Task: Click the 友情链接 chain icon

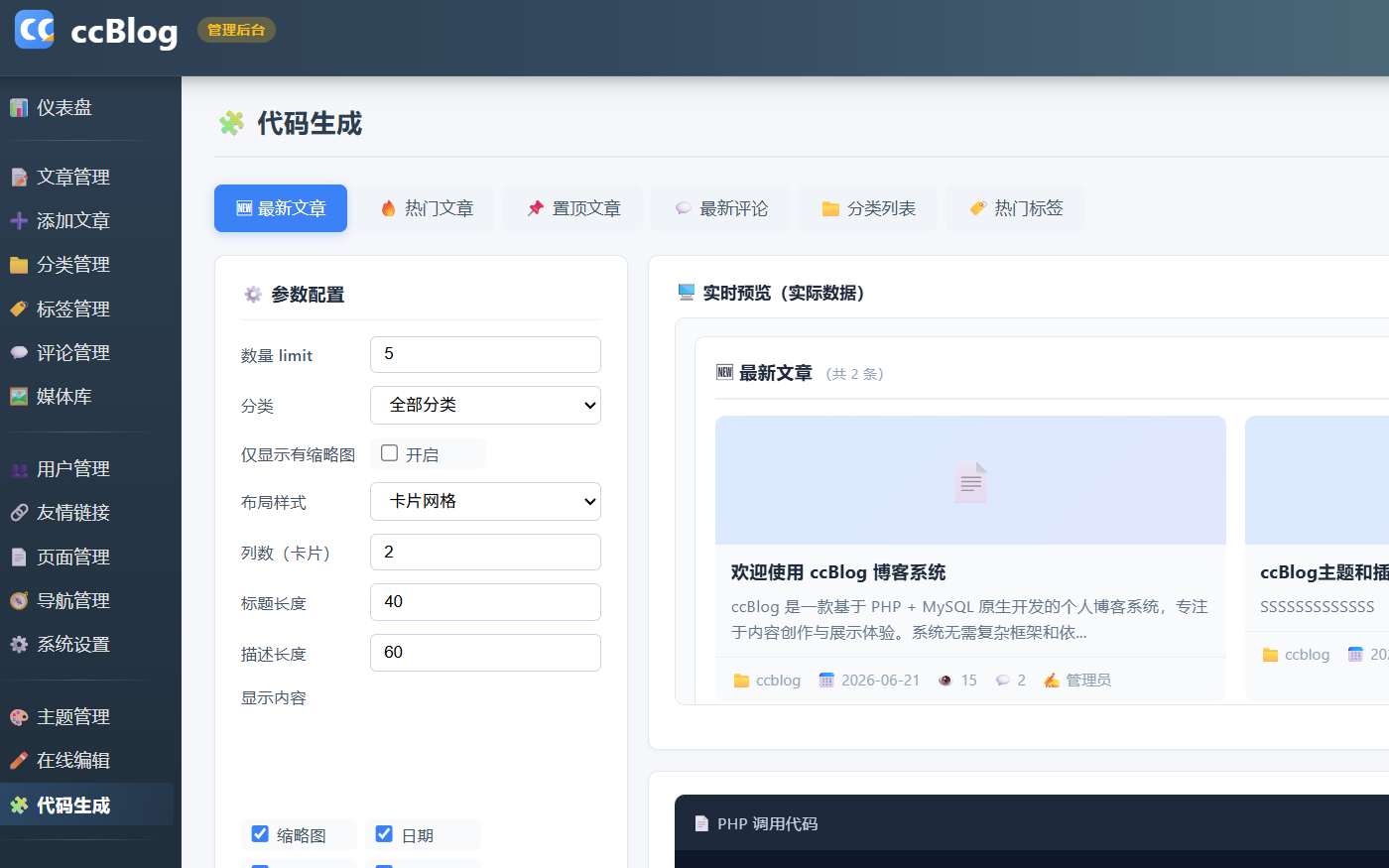Action: coord(19,513)
